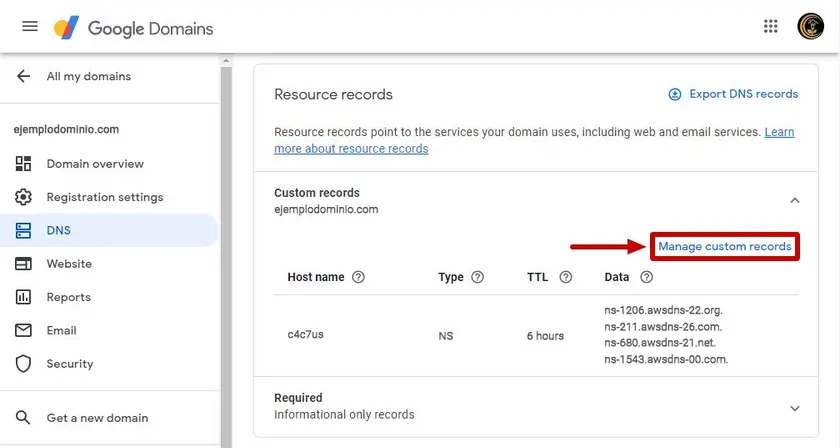The width and height of the screenshot is (840, 448).
Task: Click Manage custom records link
Action: (725, 247)
